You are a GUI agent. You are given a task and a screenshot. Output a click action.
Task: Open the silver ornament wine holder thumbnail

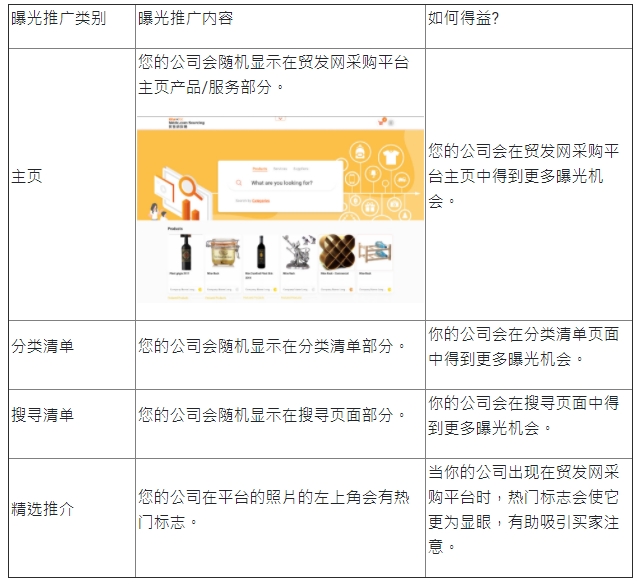(x=299, y=252)
